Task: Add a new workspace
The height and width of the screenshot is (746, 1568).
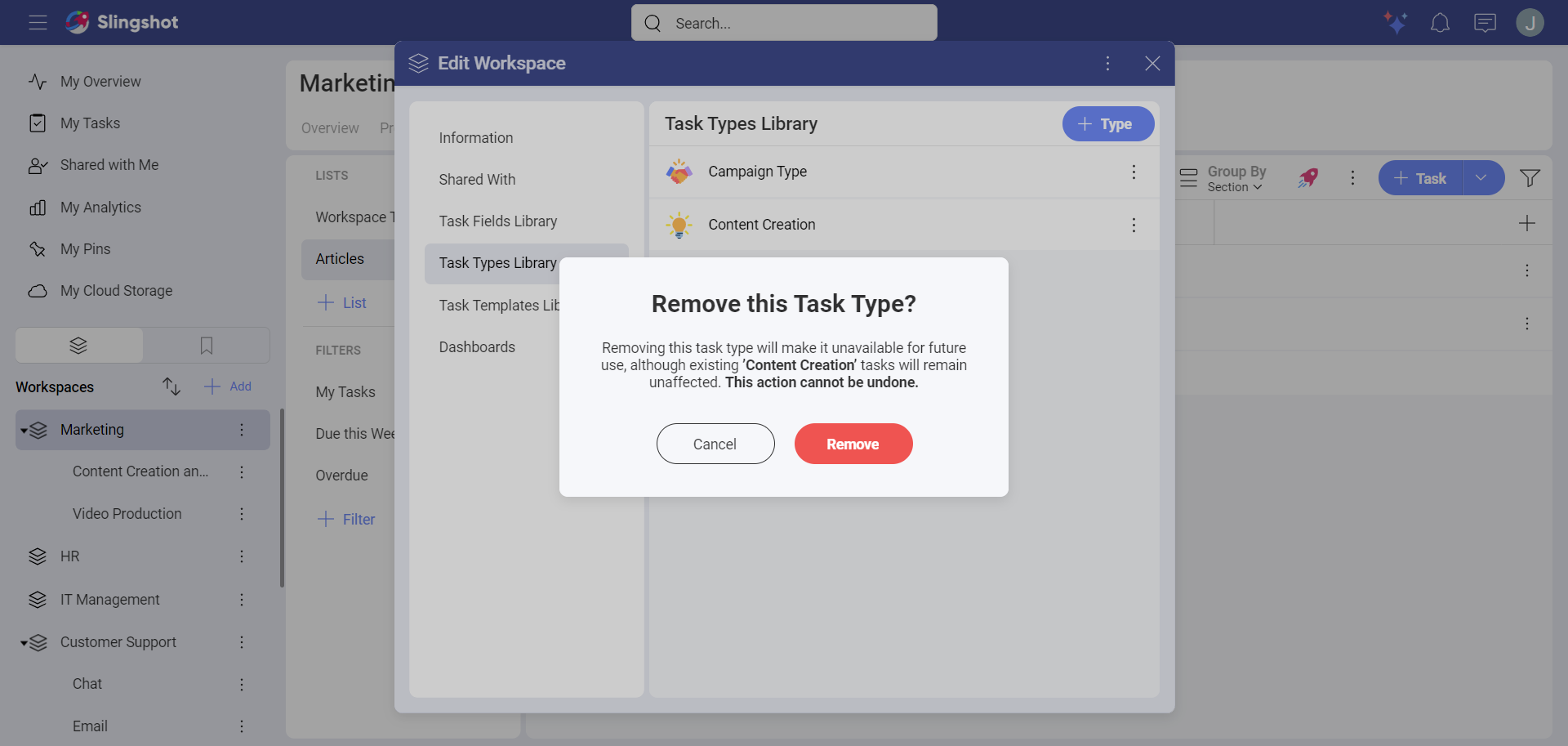Action: (x=228, y=386)
